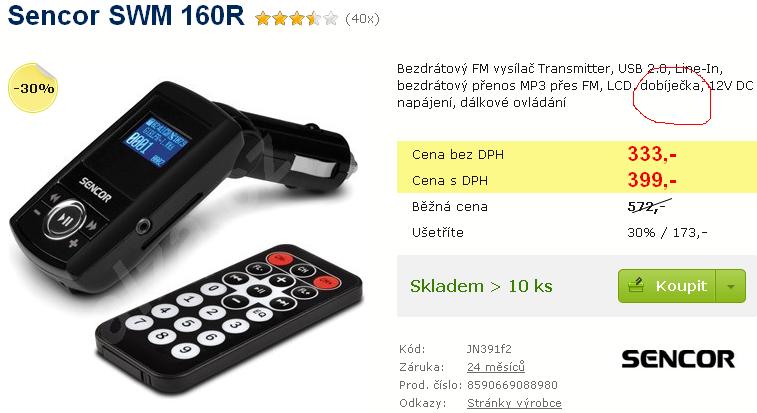The image size is (757, 413).
Task: Expand the dropdown arrow beside Koupit
Action: point(731,286)
